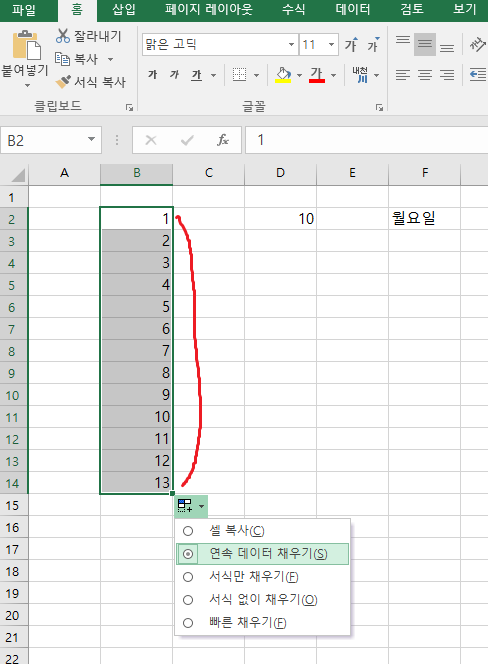Open font color dropdown arrow
This screenshot has width=488, height=664.
click(x=334, y=75)
